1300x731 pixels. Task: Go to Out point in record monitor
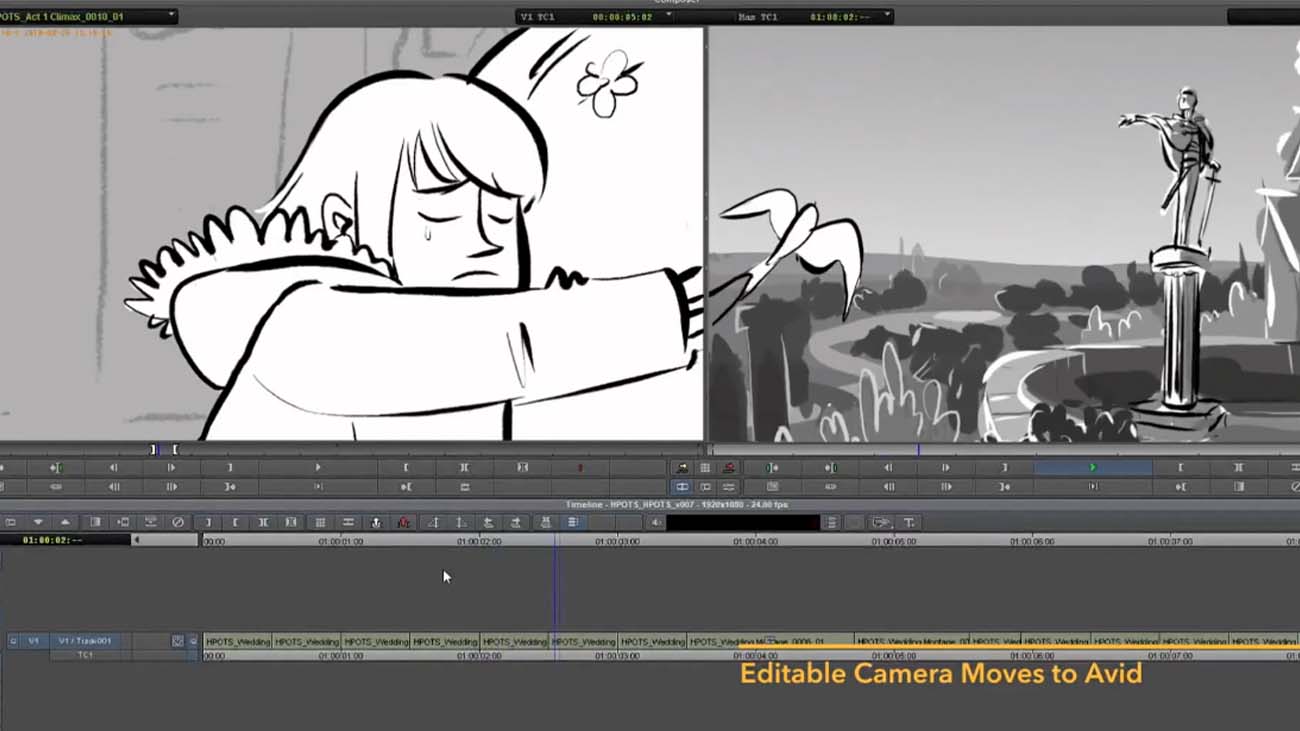click(1004, 487)
